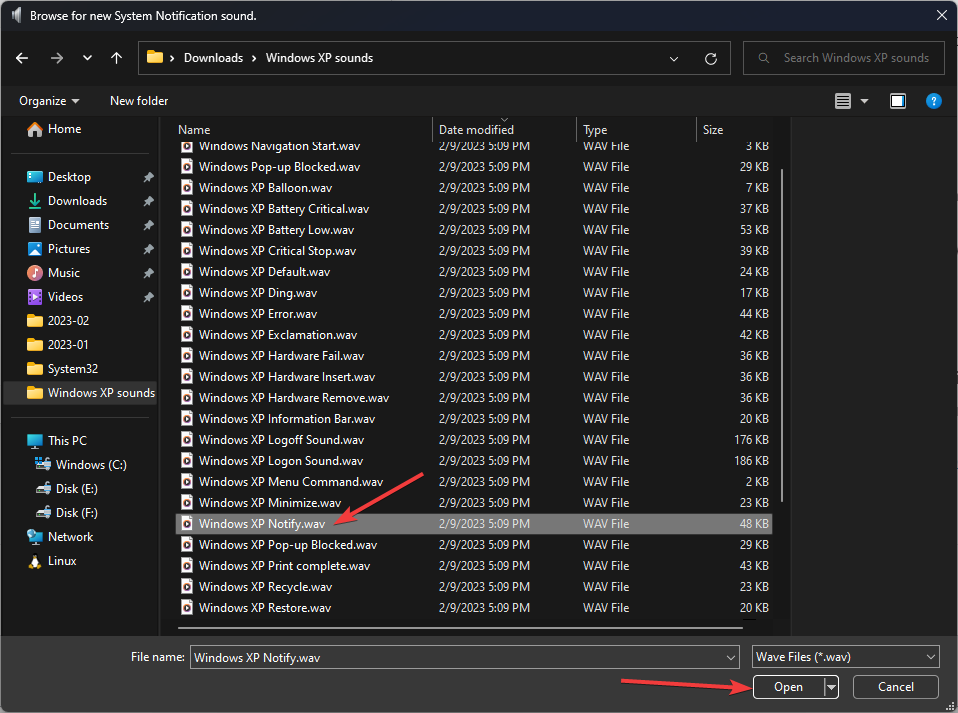Click the pin icon next to Music
This screenshot has height=713, width=958.
(x=148, y=272)
